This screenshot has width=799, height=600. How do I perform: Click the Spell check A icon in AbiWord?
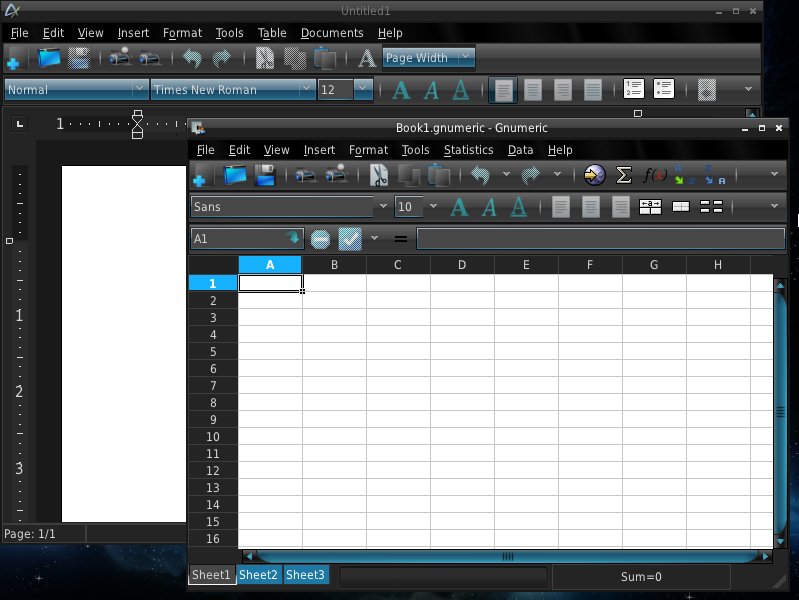click(x=367, y=59)
